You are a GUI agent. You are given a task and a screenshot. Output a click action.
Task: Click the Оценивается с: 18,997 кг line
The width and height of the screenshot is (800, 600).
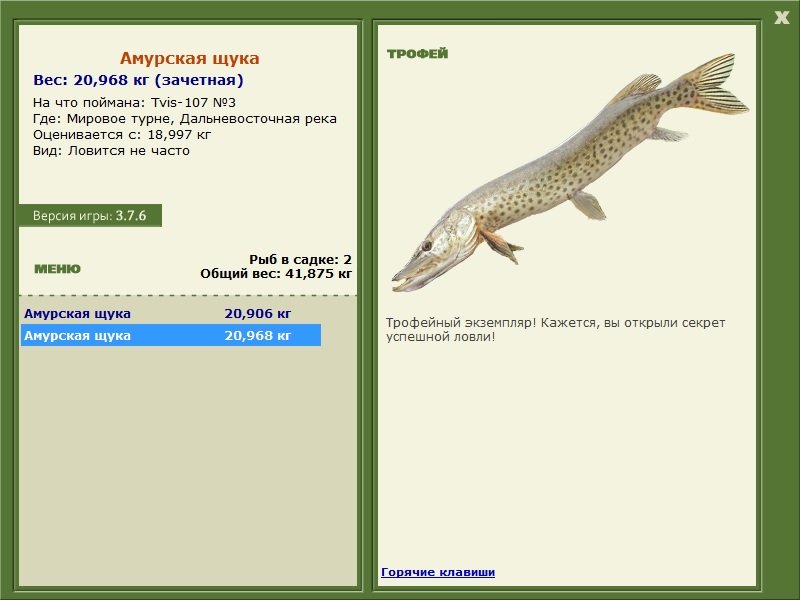[122, 135]
